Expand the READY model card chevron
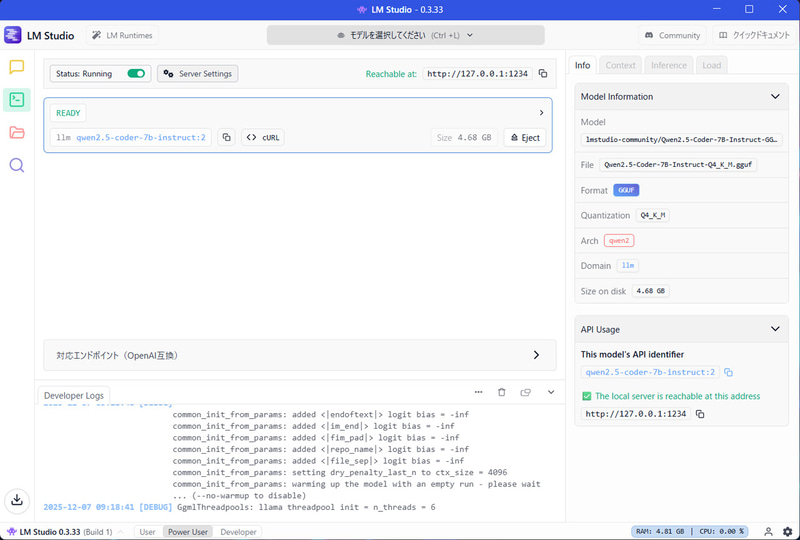The height and width of the screenshot is (540, 800). tap(541, 113)
